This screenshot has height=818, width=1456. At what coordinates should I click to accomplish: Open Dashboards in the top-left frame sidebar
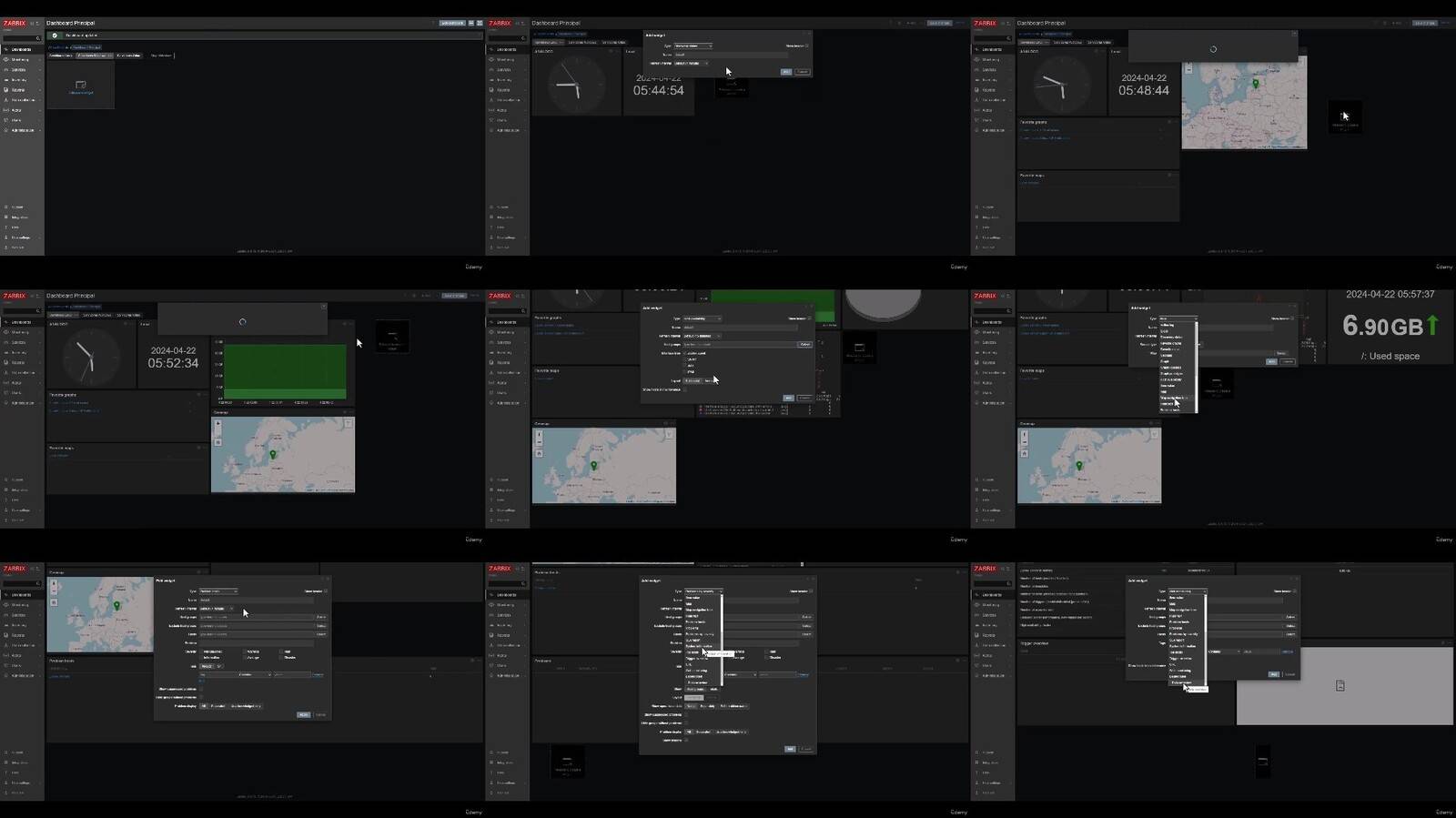pyautogui.click(x=22, y=49)
